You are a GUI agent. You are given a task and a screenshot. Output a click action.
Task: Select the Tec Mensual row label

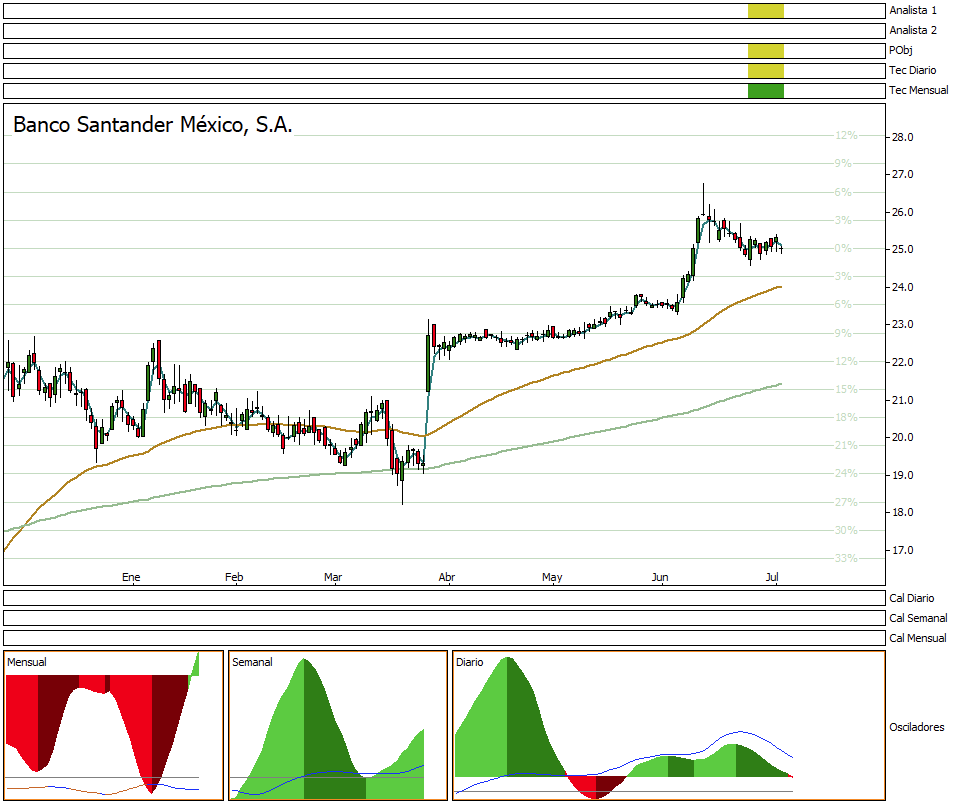click(x=918, y=91)
